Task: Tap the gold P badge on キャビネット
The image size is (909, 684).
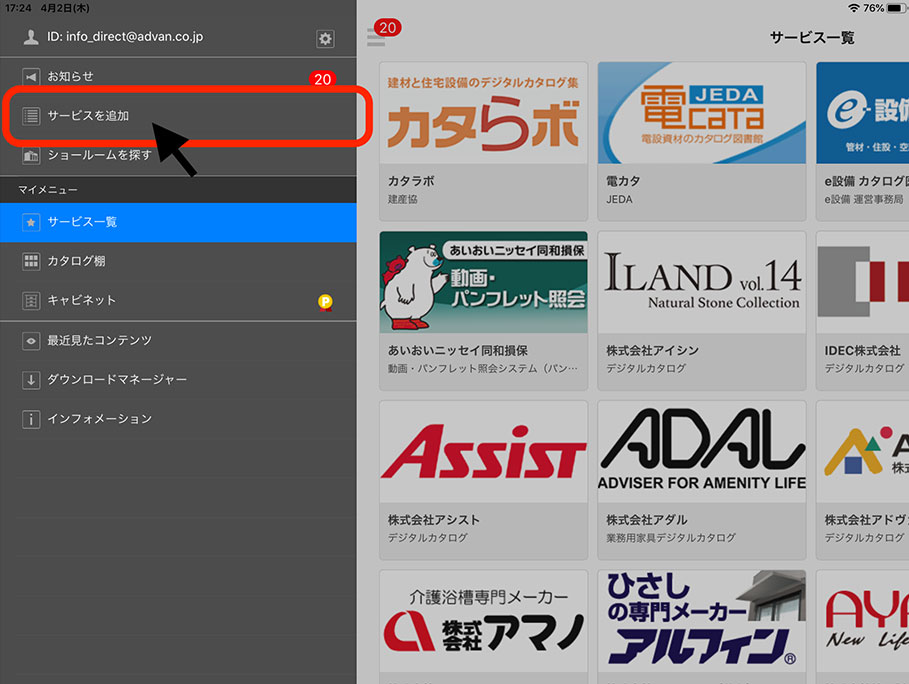Action: (325, 302)
